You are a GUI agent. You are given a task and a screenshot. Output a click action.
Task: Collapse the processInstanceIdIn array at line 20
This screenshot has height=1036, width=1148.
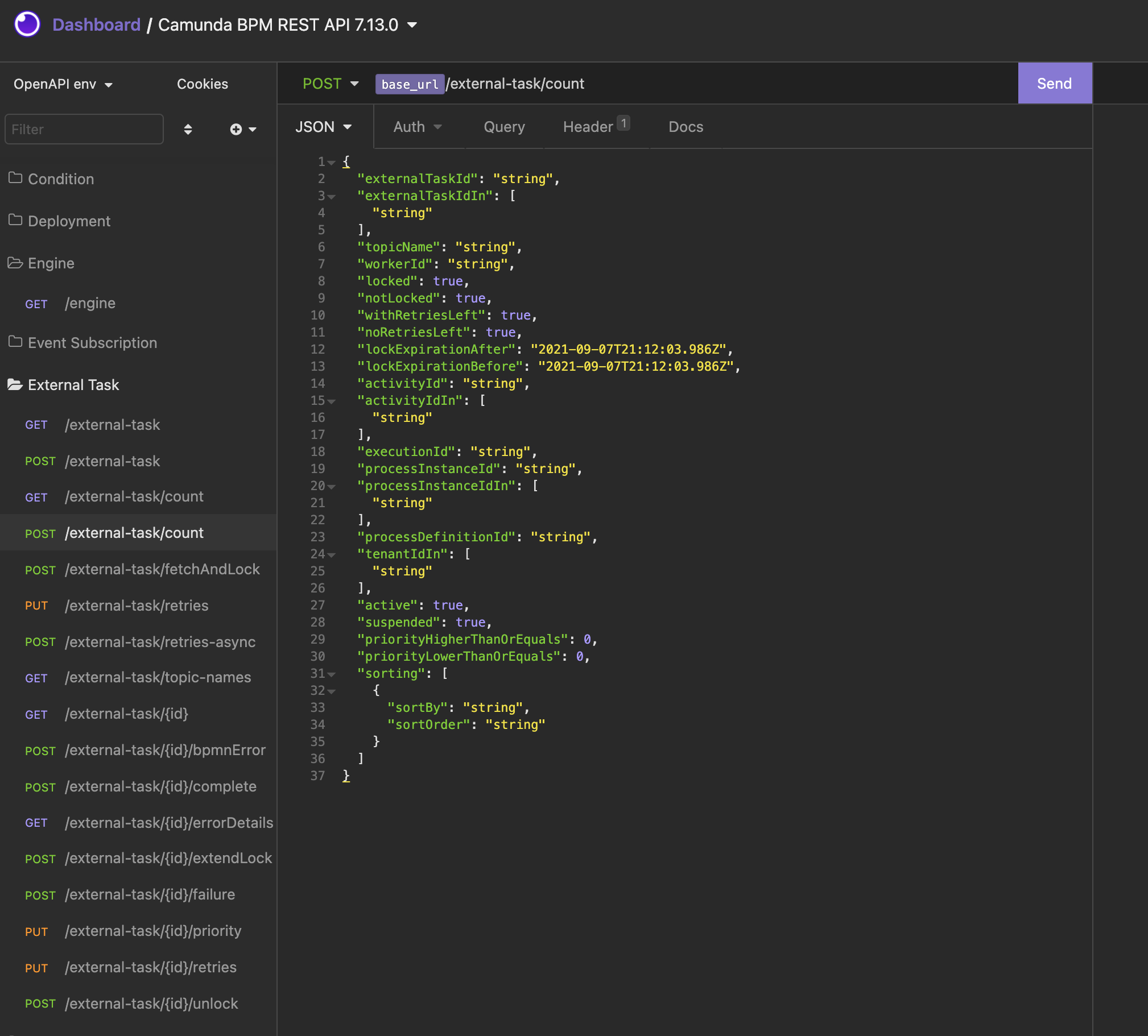click(332, 487)
